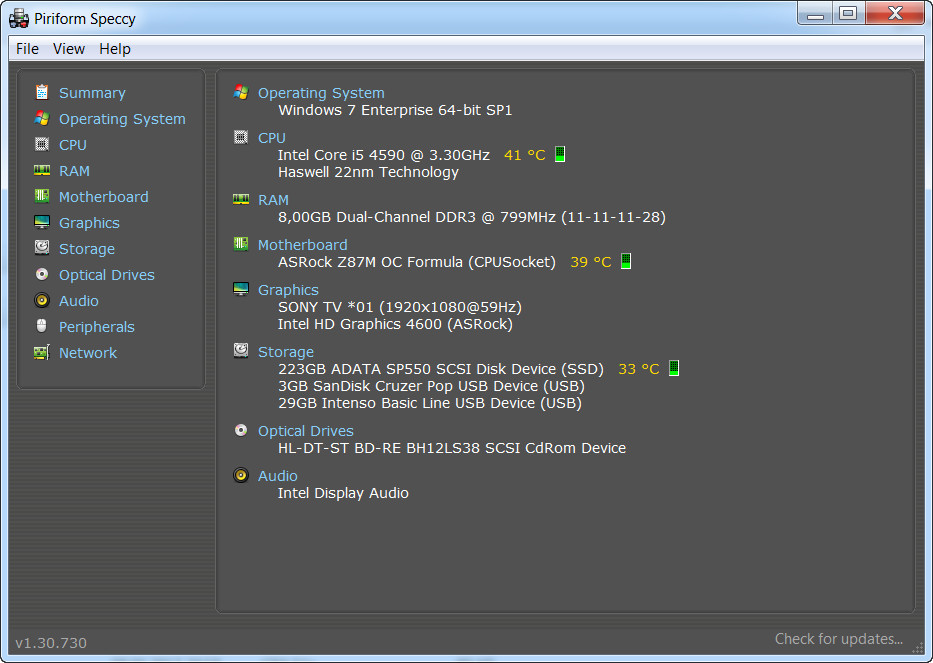The width and height of the screenshot is (933, 663).
Task: Open the View menu
Action: (69, 49)
